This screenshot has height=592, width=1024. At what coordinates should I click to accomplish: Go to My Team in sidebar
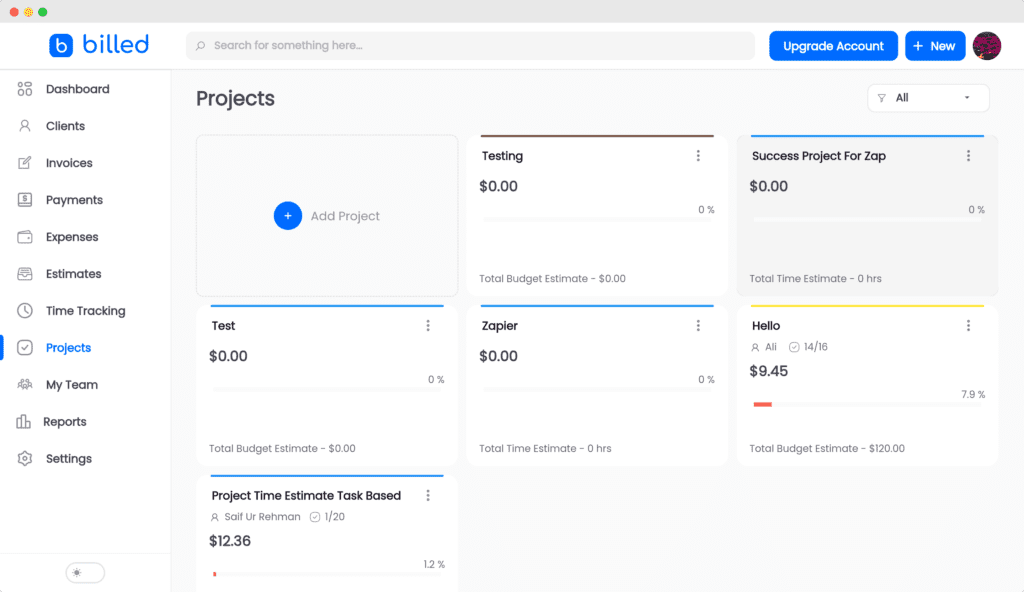pyautogui.click(x=71, y=385)
